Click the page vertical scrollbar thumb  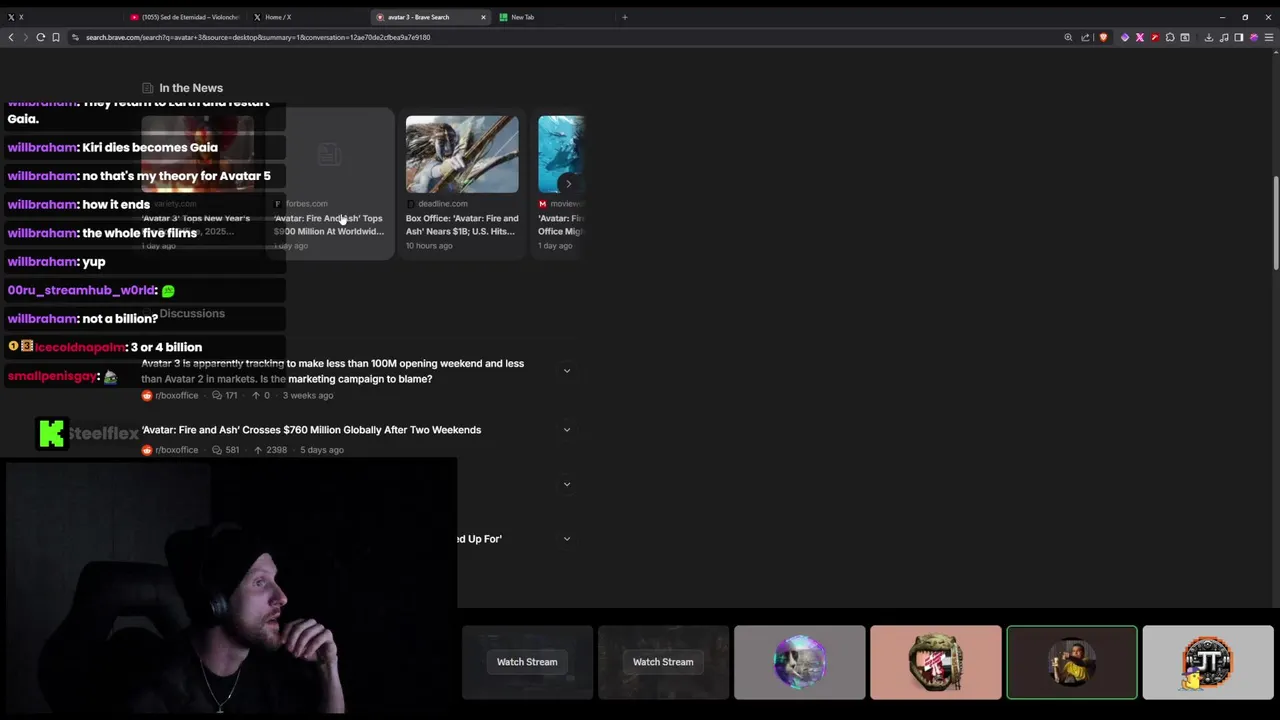pos(1275,223)
